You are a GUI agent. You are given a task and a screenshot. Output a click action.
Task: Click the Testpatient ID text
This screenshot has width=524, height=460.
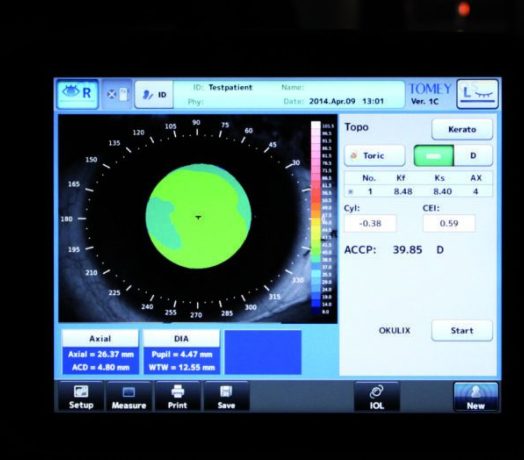pos(230,88)
